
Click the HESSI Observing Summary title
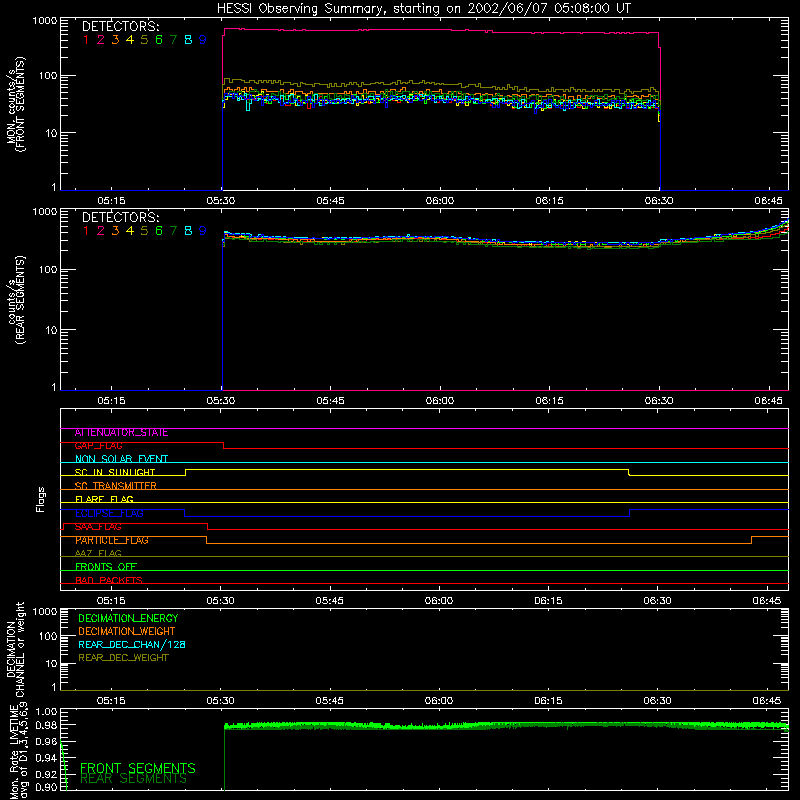tap(423, 9)
